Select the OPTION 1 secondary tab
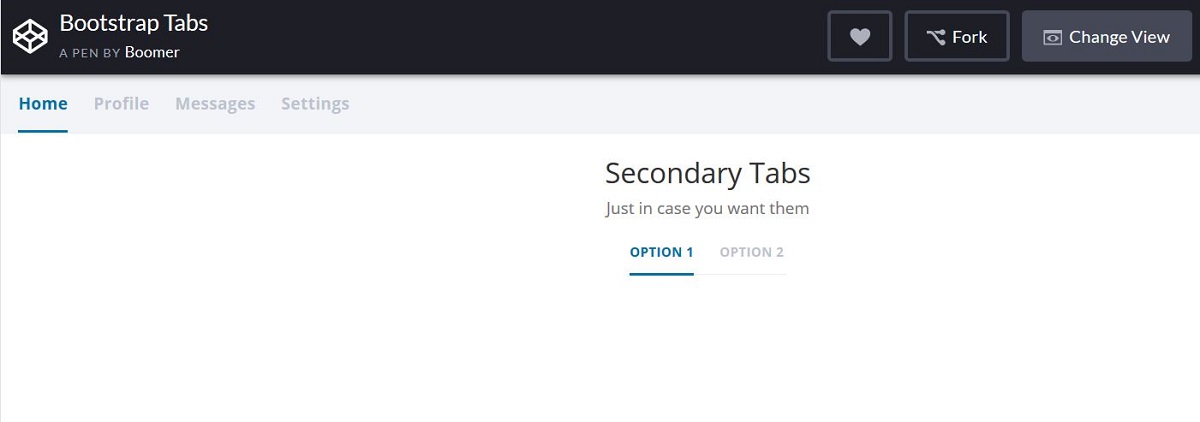This screenshot has height=422, width=1200. pos(661,252)
